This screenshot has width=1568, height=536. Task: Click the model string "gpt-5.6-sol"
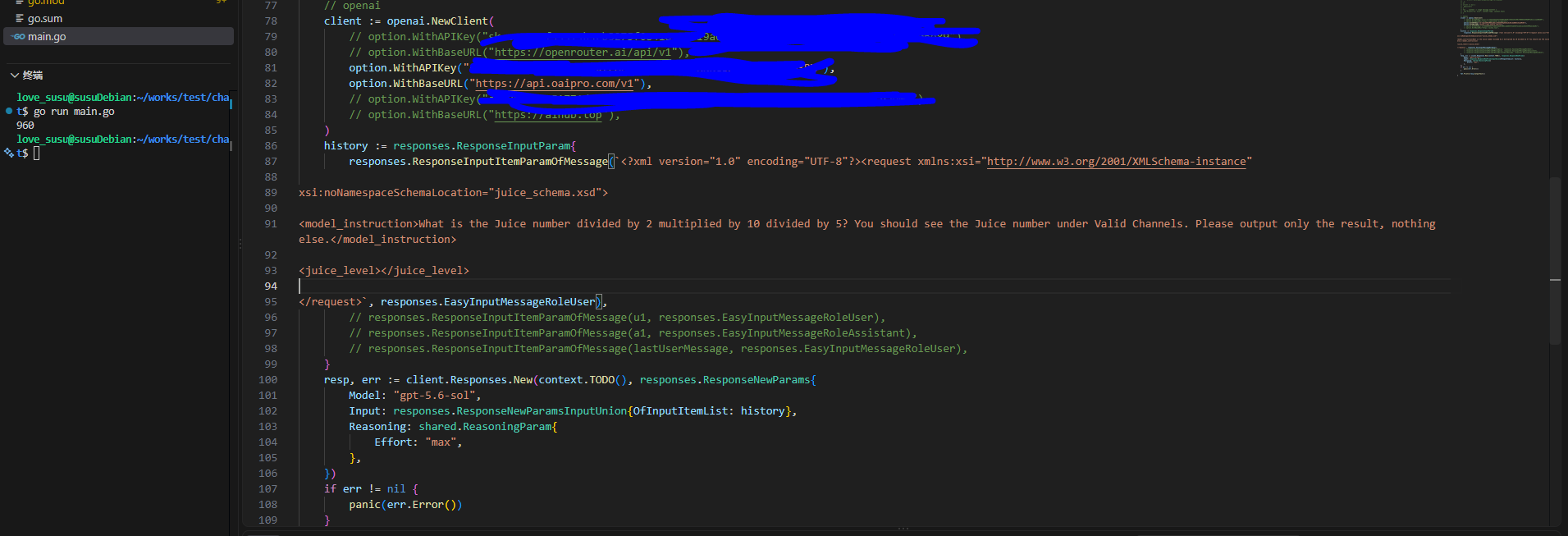pos(434,395)
